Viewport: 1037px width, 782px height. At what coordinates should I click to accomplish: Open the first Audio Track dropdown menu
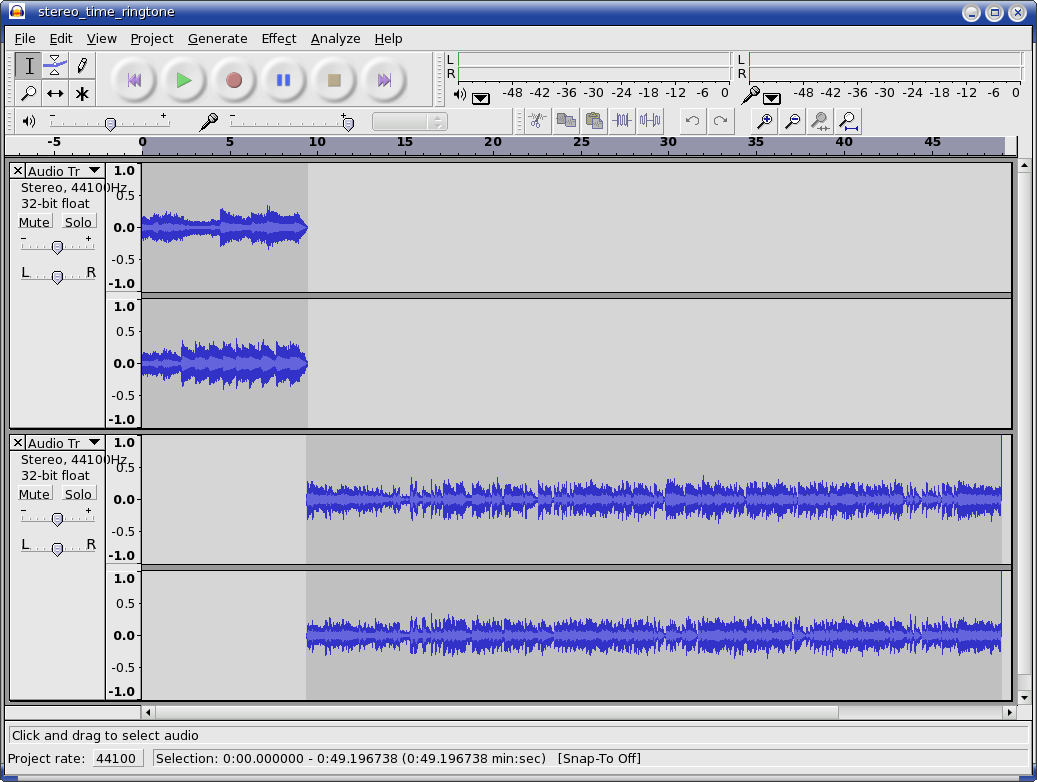pos(95,171)
